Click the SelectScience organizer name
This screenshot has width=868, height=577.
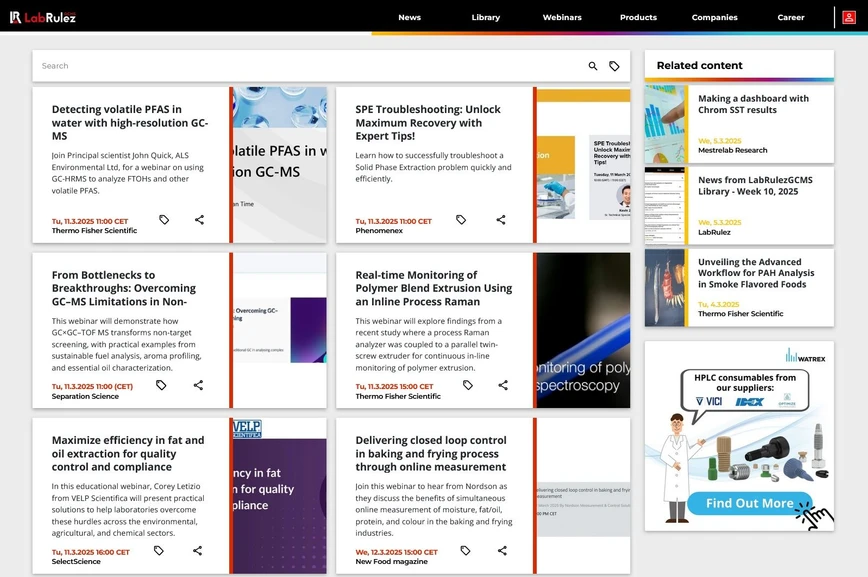[76, 561]
